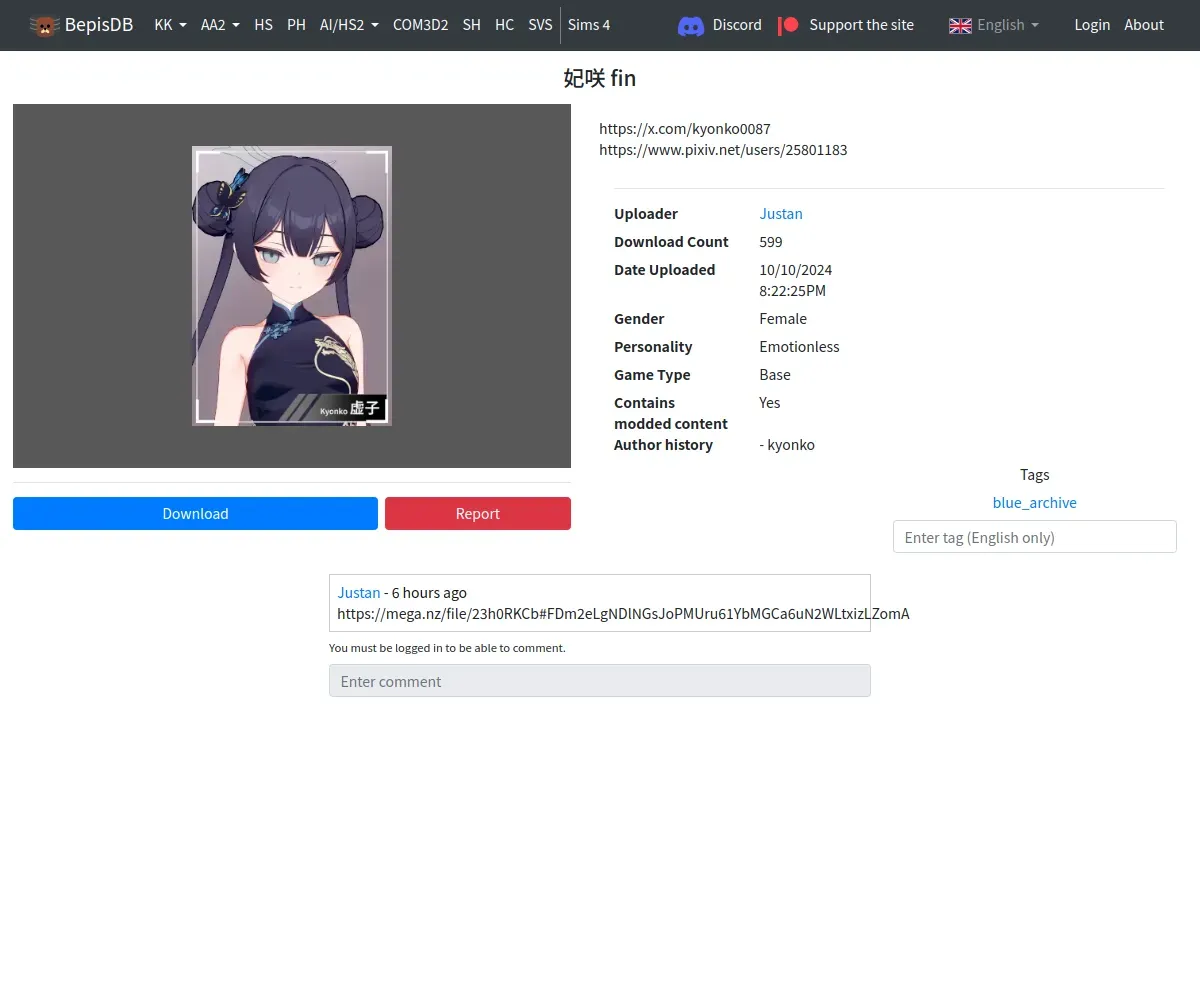Click the blue_archive tag
The width and height of the screenshot is (1200, 1000).
[x=1035, y=502]
